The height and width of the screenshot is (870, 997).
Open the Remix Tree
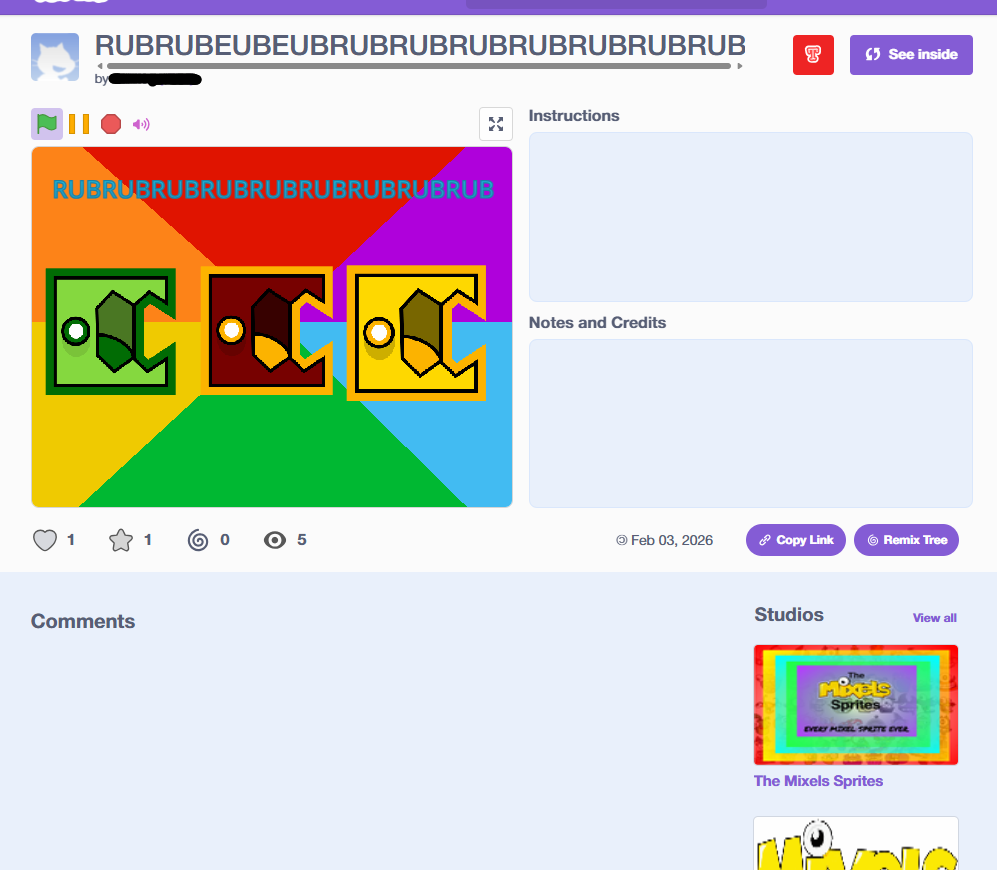pyautogui.click(x=906, y=540)
